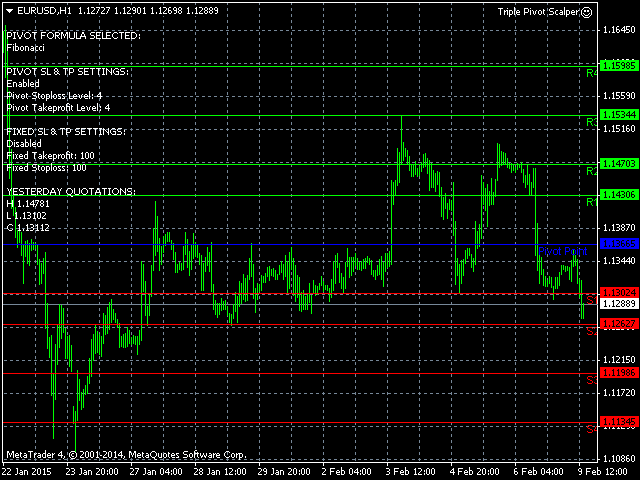Click yesterday's high value H 1.14781

[x=28, y=204]
